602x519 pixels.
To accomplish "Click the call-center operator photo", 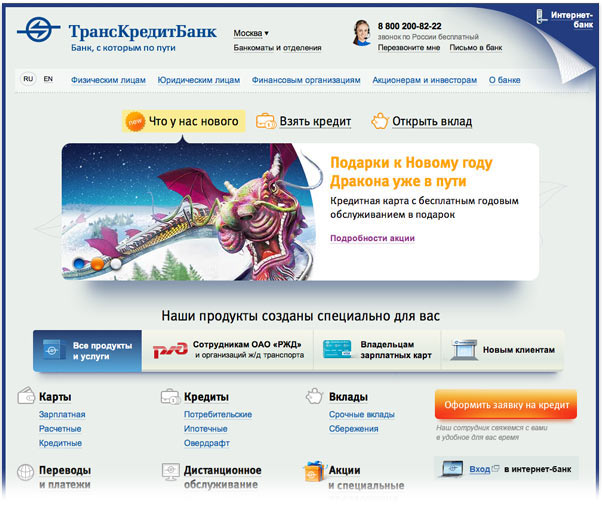I will click(361, 33).
